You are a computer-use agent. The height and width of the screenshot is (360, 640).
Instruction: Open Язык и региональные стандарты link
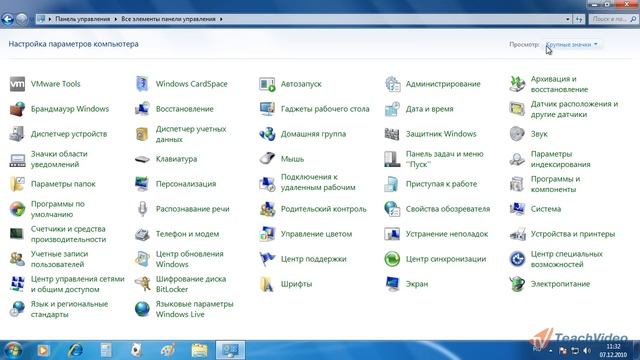[x=69, y=309]
